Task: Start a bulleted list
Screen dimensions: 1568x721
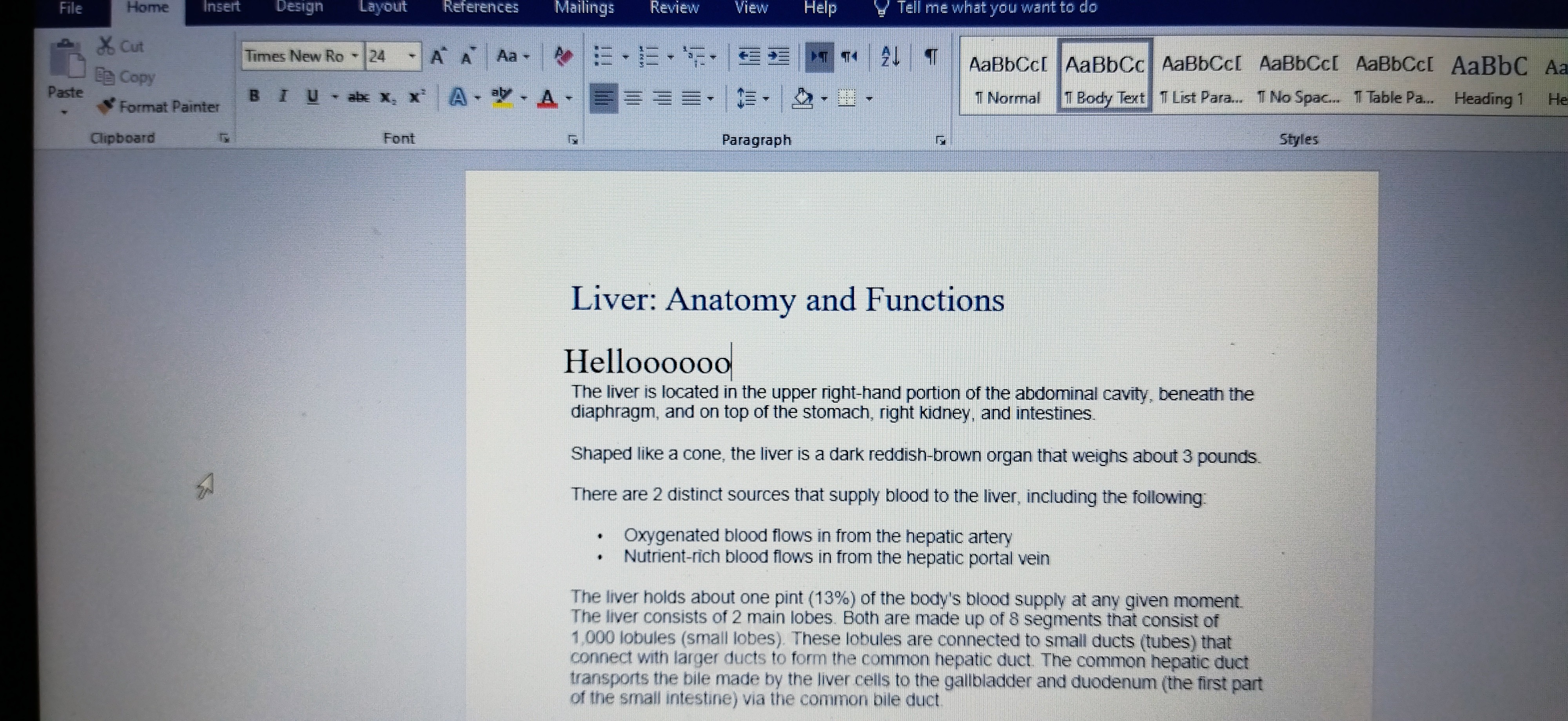Action: pos(603,56)
